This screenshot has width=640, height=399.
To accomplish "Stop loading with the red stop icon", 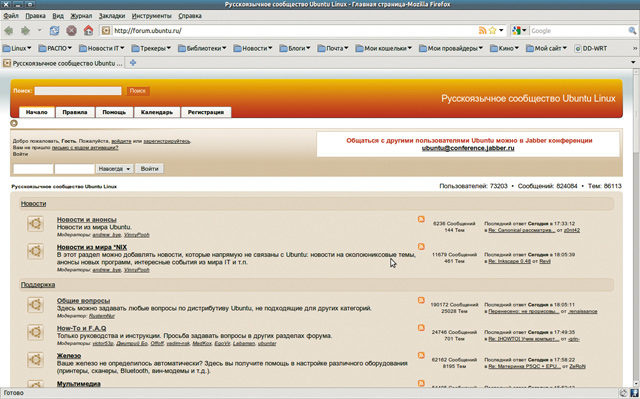I will [71, 31].
